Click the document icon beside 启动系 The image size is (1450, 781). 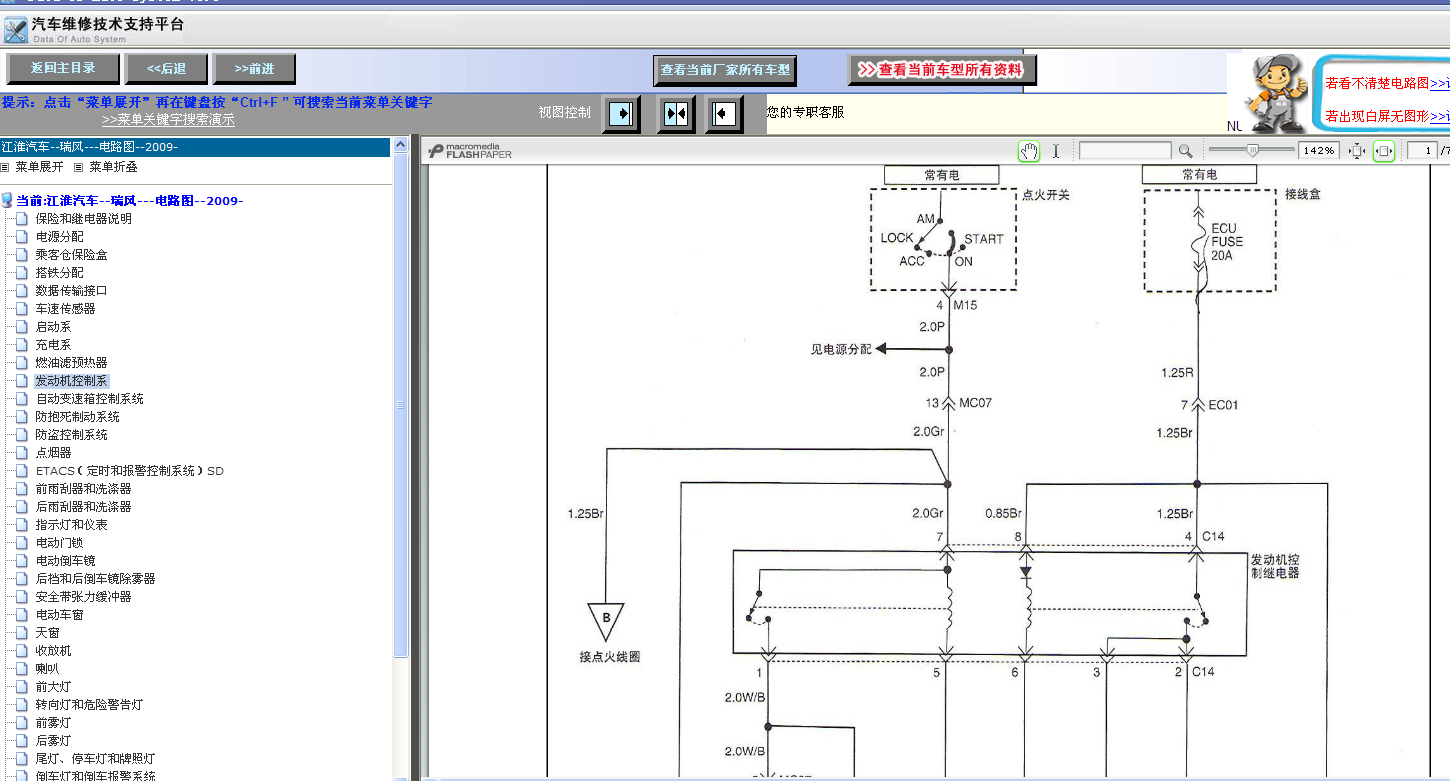click(x=22, y=327)
